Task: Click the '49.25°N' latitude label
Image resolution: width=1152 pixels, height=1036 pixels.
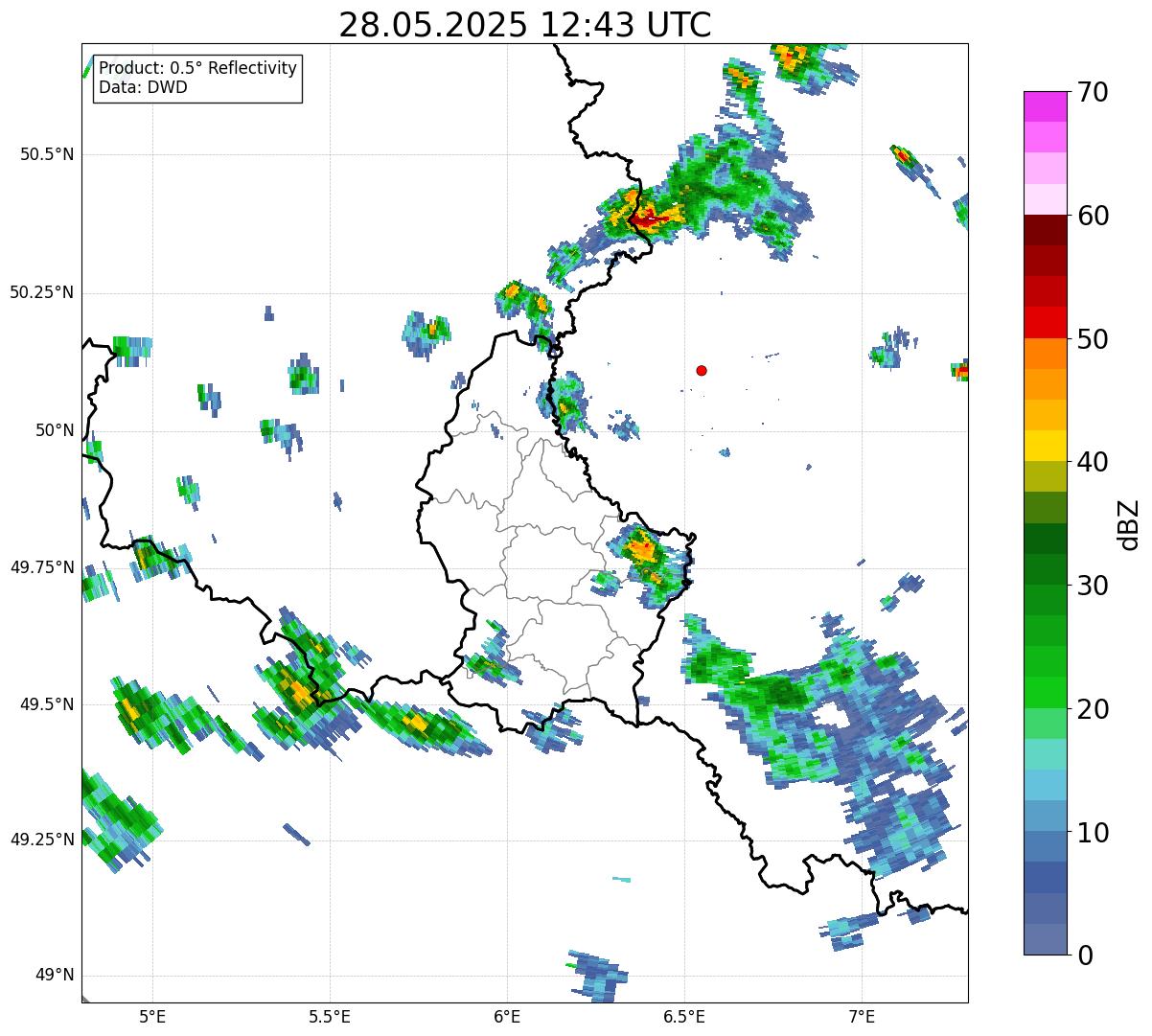Action: click(x=41, y=840)
